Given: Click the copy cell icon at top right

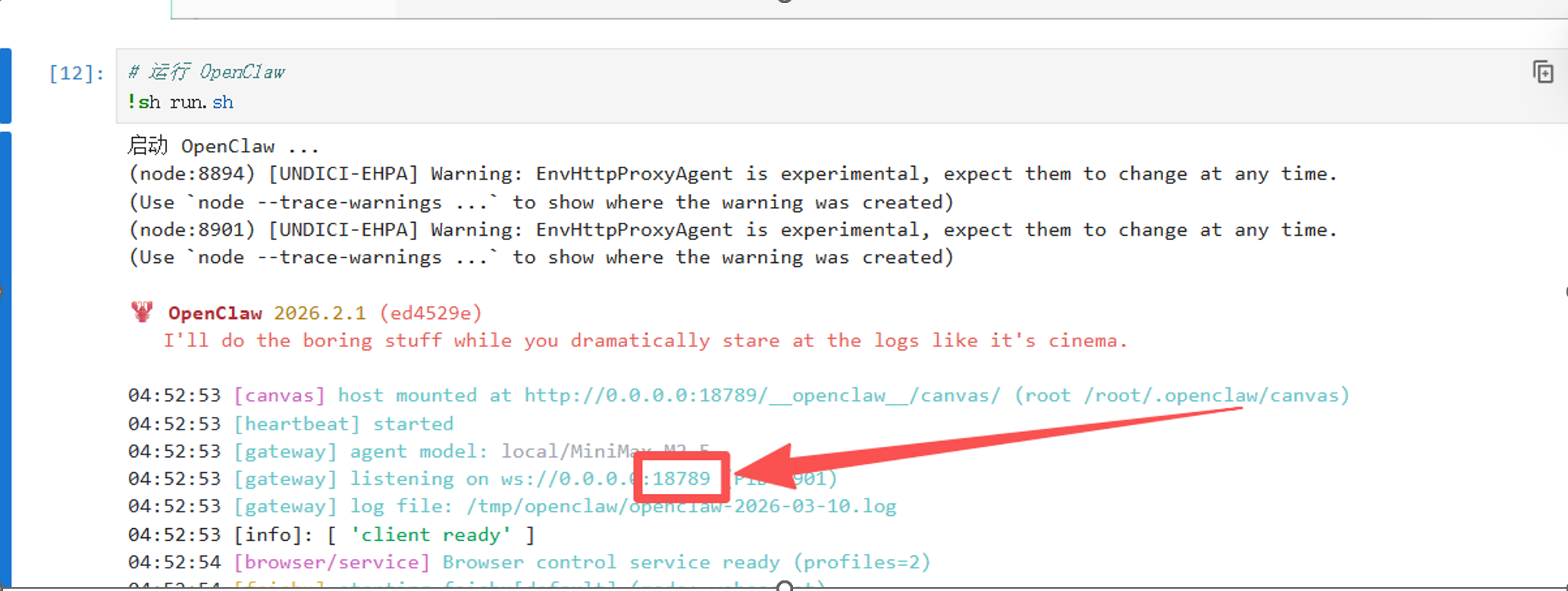Looking at the screenshot, I should 1543,73.
